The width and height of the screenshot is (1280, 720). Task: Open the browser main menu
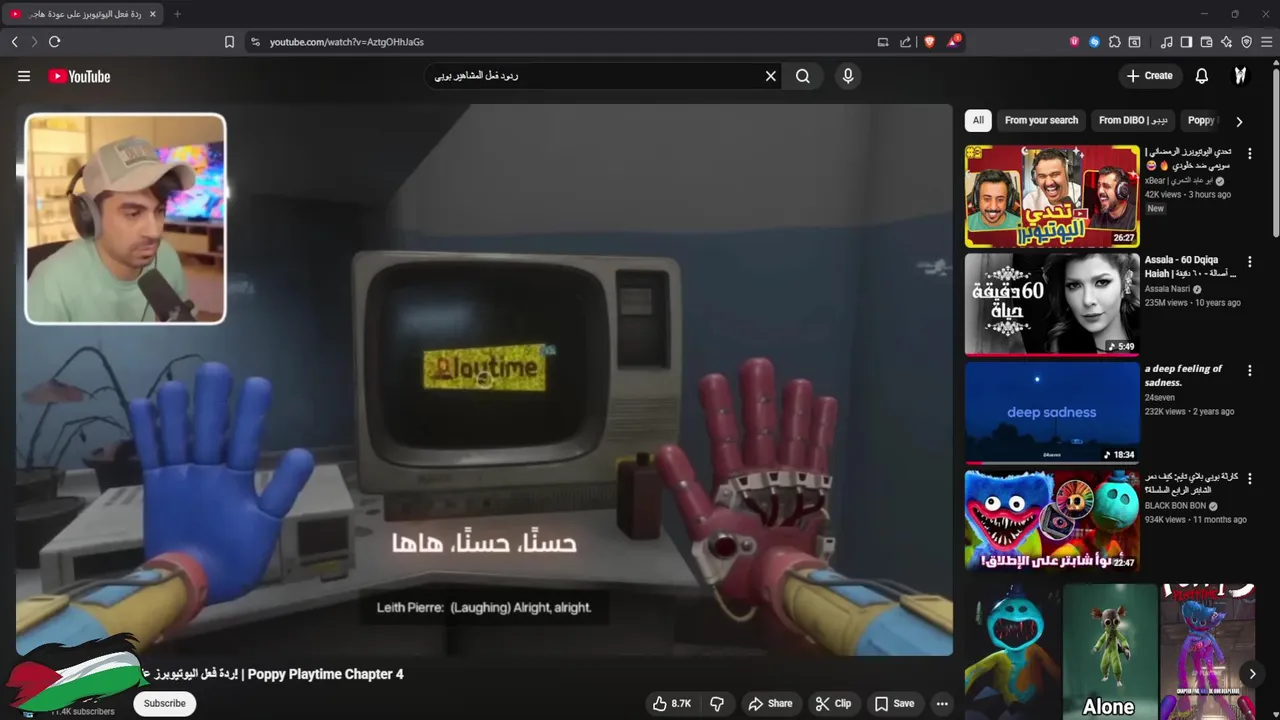pos(1266,42)
